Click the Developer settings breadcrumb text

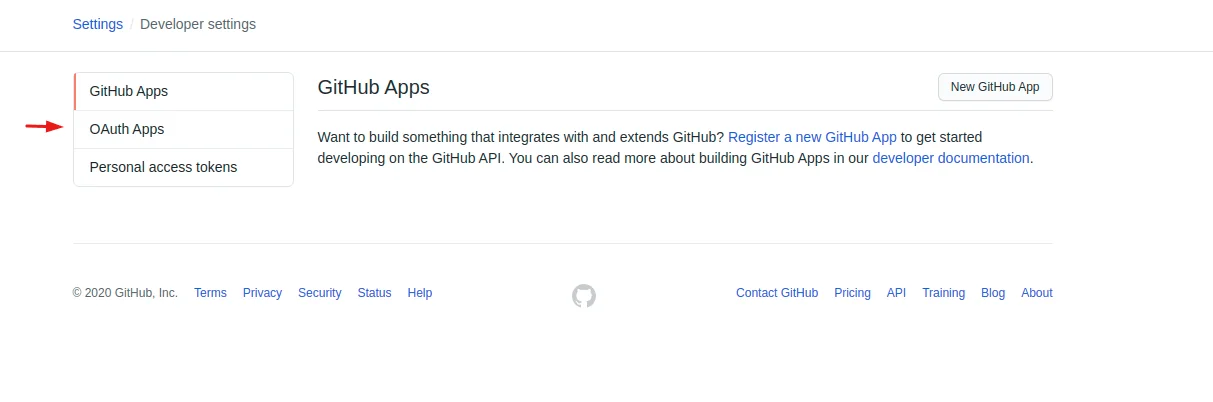click(198, 24)
